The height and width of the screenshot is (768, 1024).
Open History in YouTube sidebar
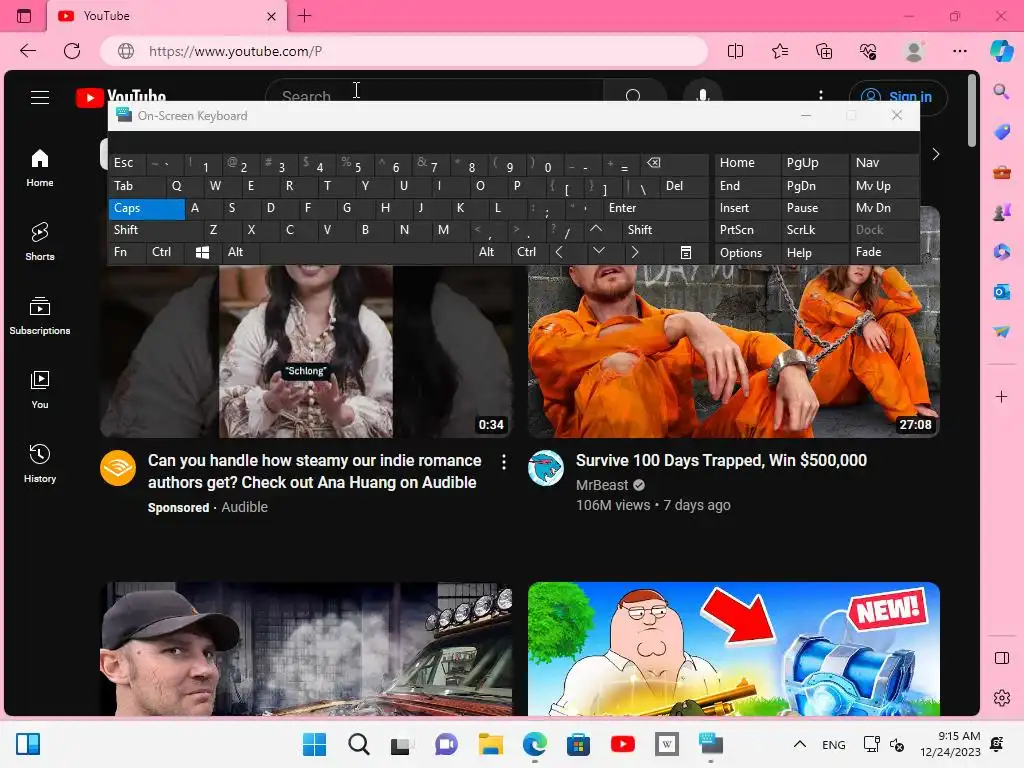tap(40, 463)
